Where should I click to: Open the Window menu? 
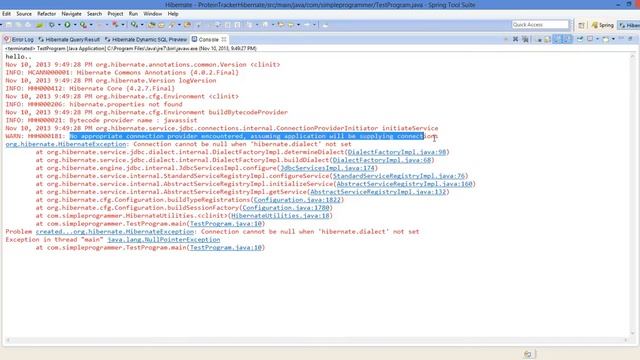[153, 14]
